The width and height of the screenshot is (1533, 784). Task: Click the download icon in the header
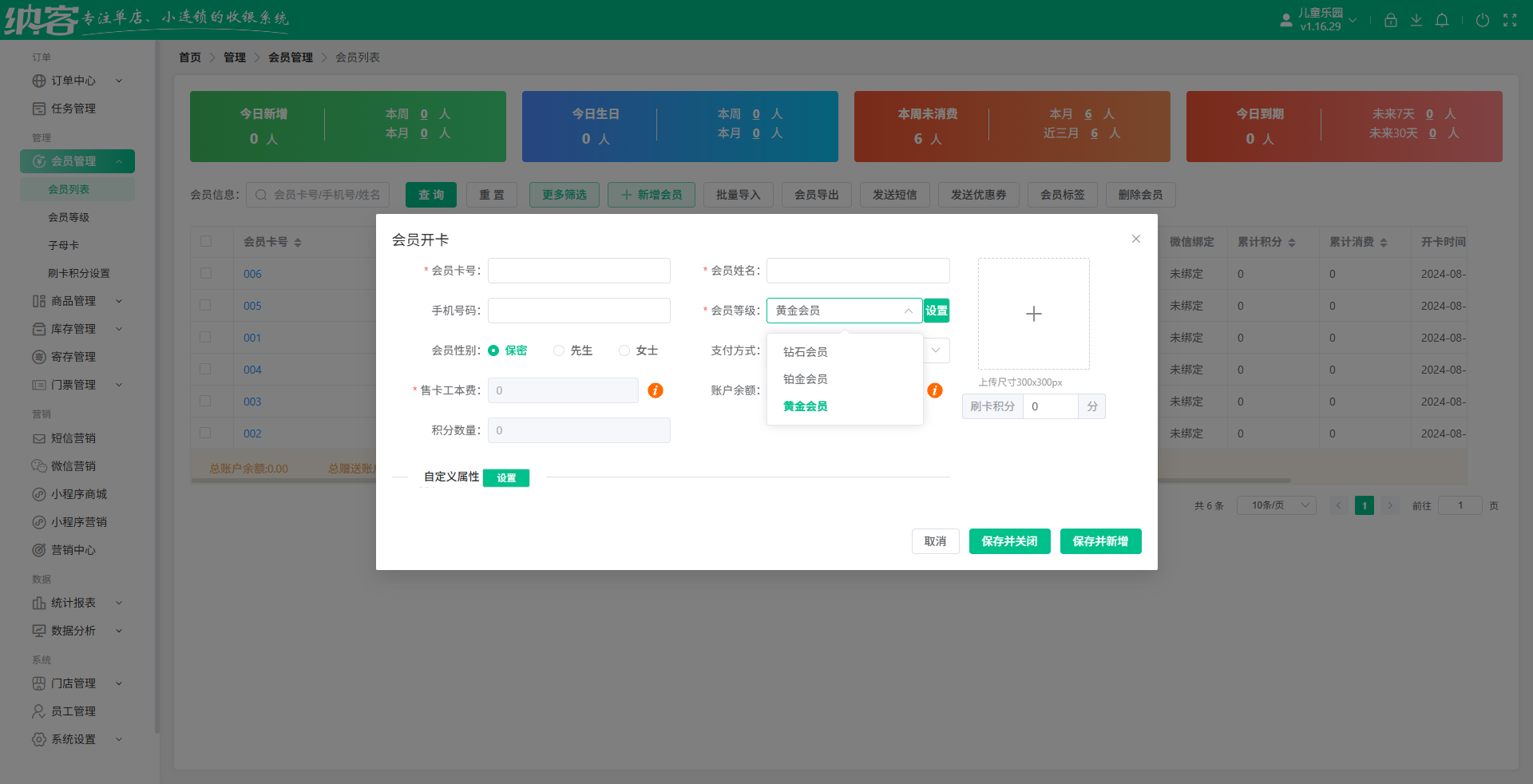tap(1416, 20)
